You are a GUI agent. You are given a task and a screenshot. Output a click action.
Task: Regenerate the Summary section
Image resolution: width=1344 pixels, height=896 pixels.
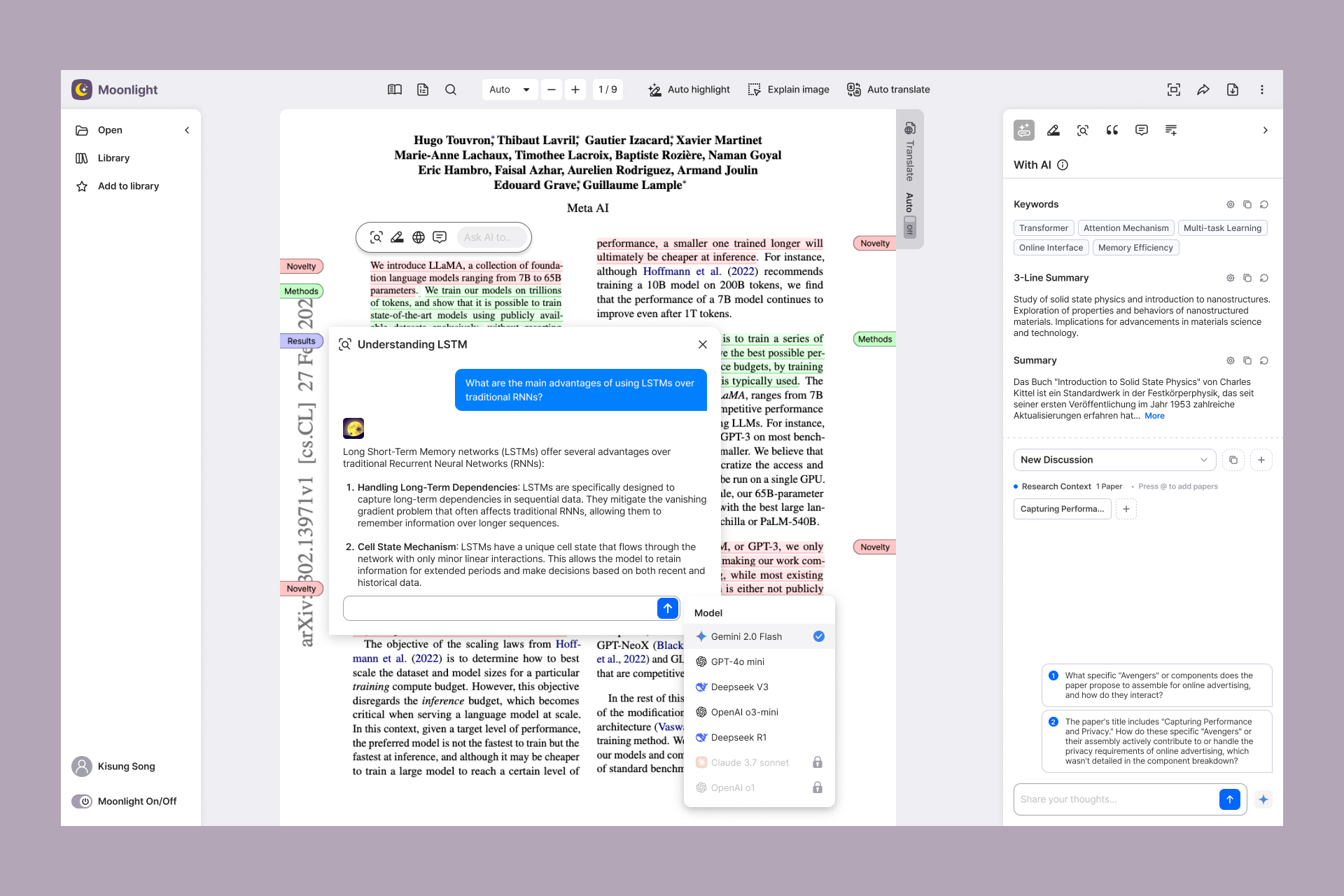point(1264,360)
